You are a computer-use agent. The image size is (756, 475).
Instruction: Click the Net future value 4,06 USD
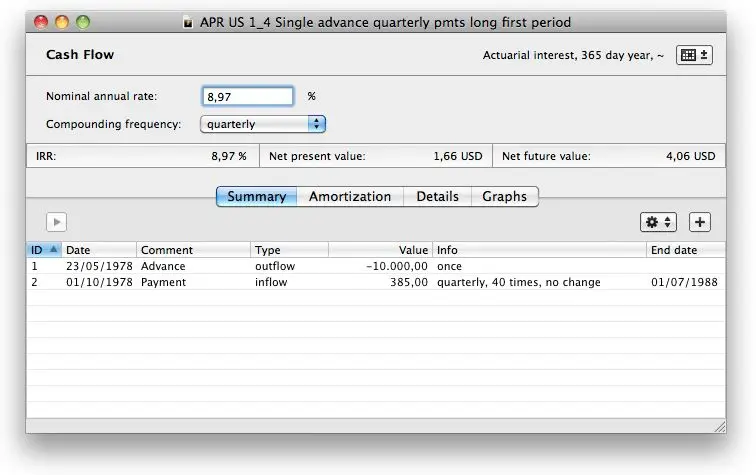(x=690, y=156)
